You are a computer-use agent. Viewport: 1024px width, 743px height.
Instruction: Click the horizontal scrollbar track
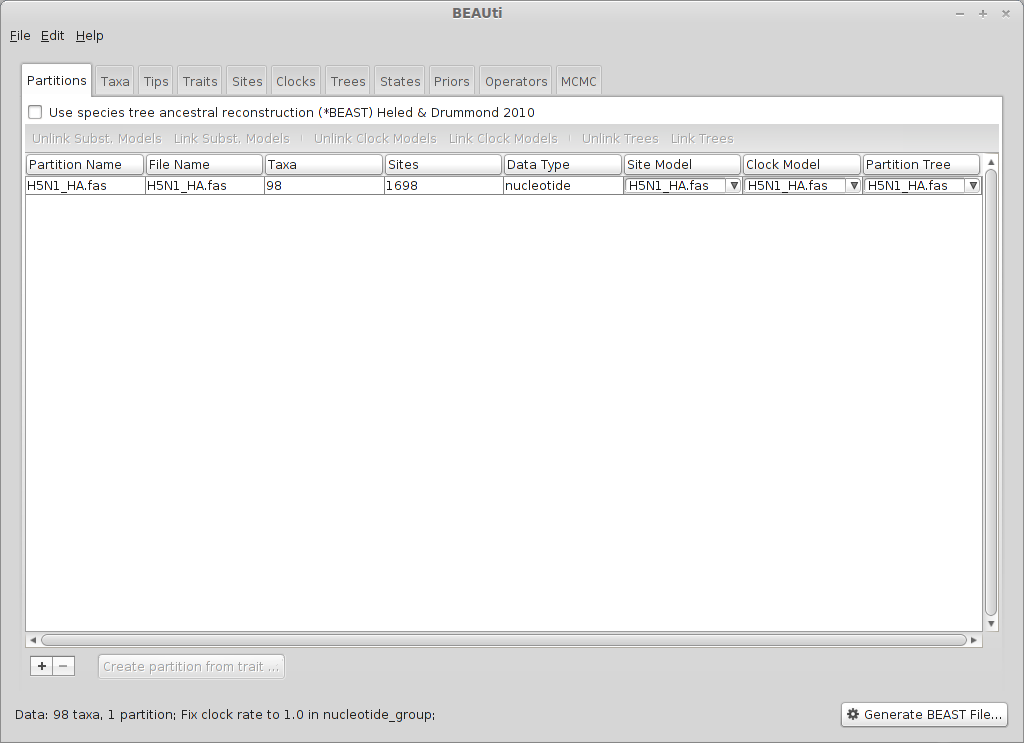(504, 640)
